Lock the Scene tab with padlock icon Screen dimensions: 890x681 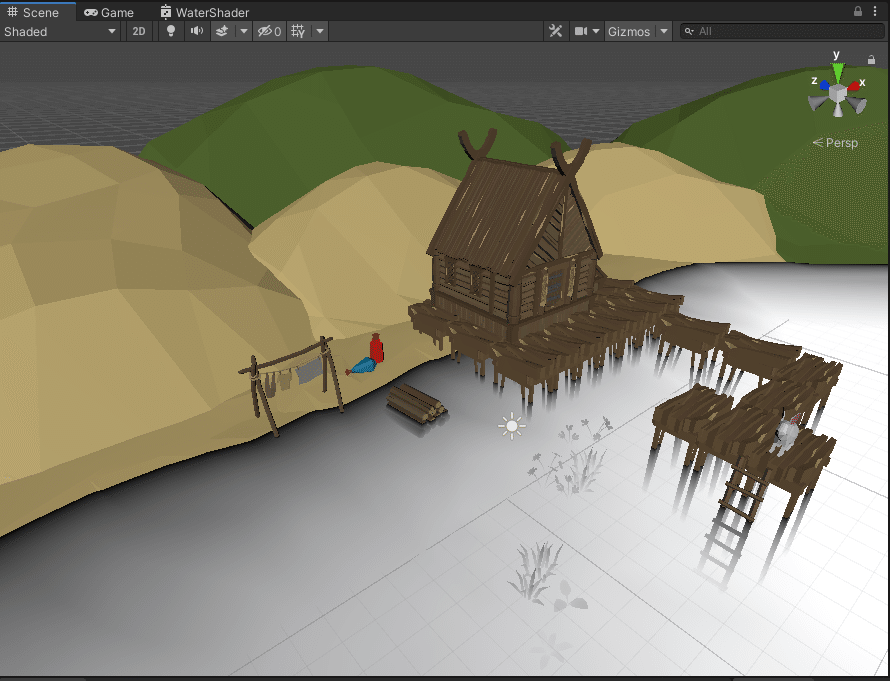(858, 12)
